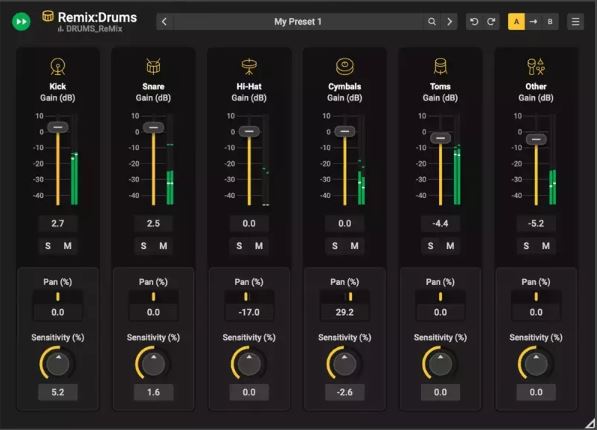Mute the Cymbals channel
The width and height of the screenshot is (597, 430).
coord(354,246)
